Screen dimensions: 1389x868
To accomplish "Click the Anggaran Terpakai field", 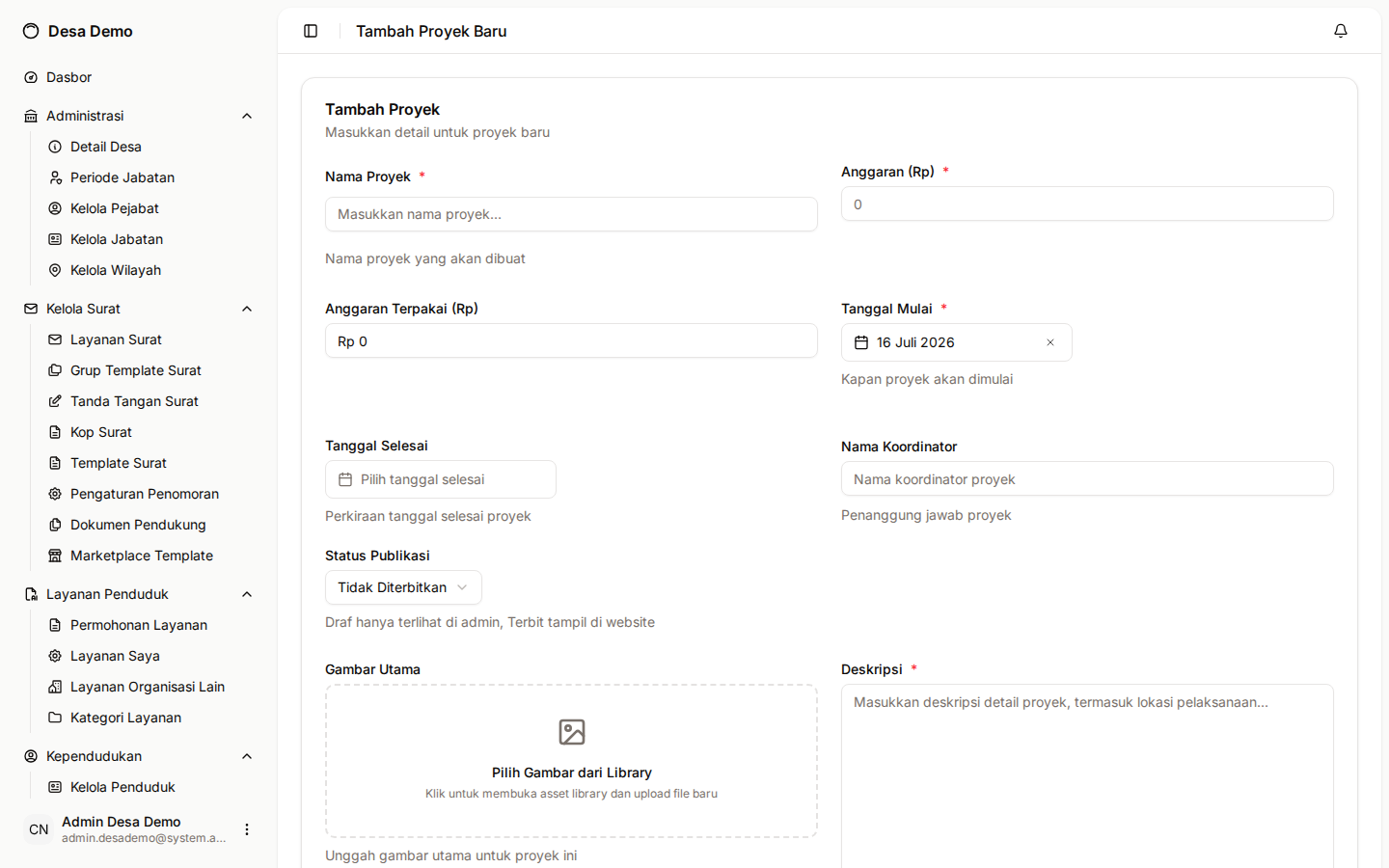I will pyautogui.click(x=571, y=340).
